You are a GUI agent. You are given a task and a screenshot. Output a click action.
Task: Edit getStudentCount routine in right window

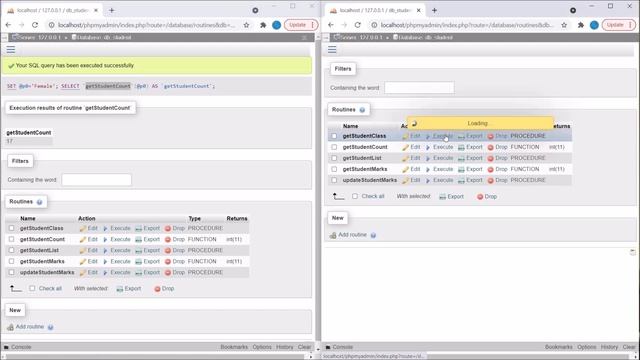411,147
